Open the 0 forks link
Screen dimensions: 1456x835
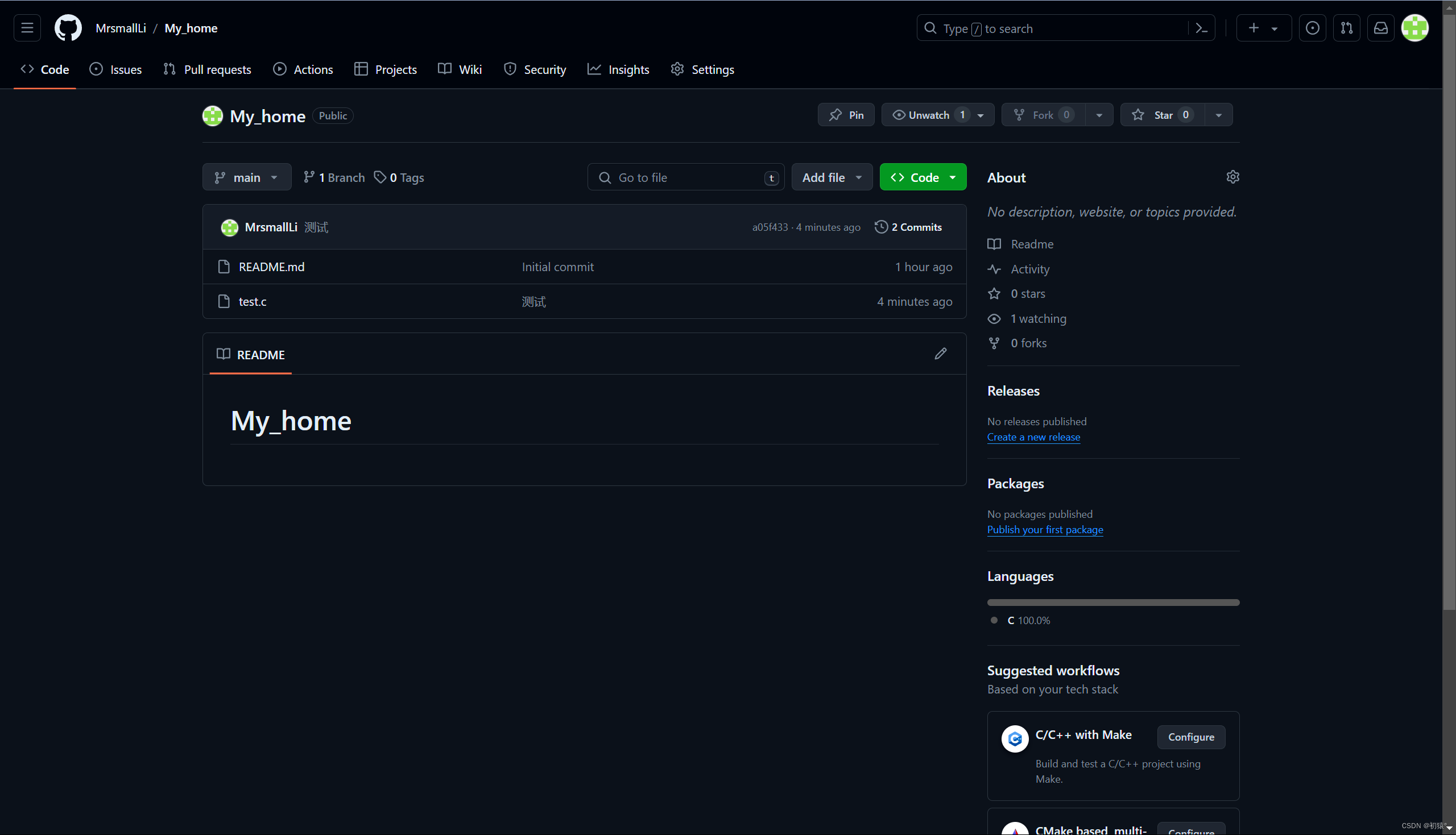tap(1016, 343)
